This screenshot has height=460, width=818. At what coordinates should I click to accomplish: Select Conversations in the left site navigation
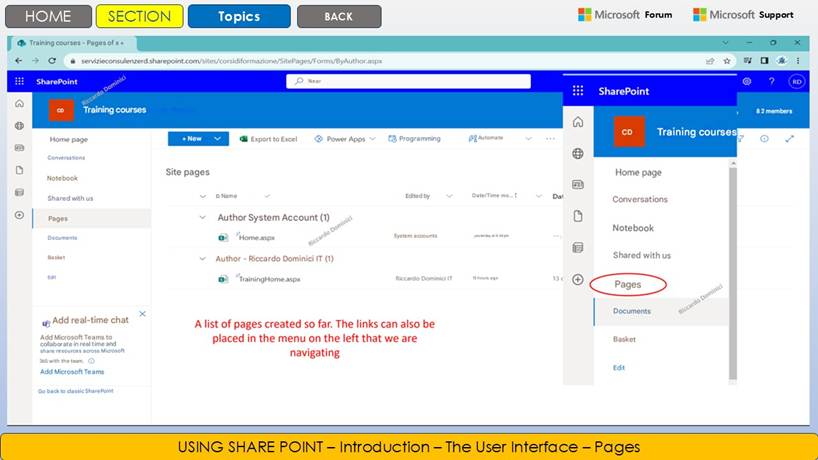click(66, 158)
